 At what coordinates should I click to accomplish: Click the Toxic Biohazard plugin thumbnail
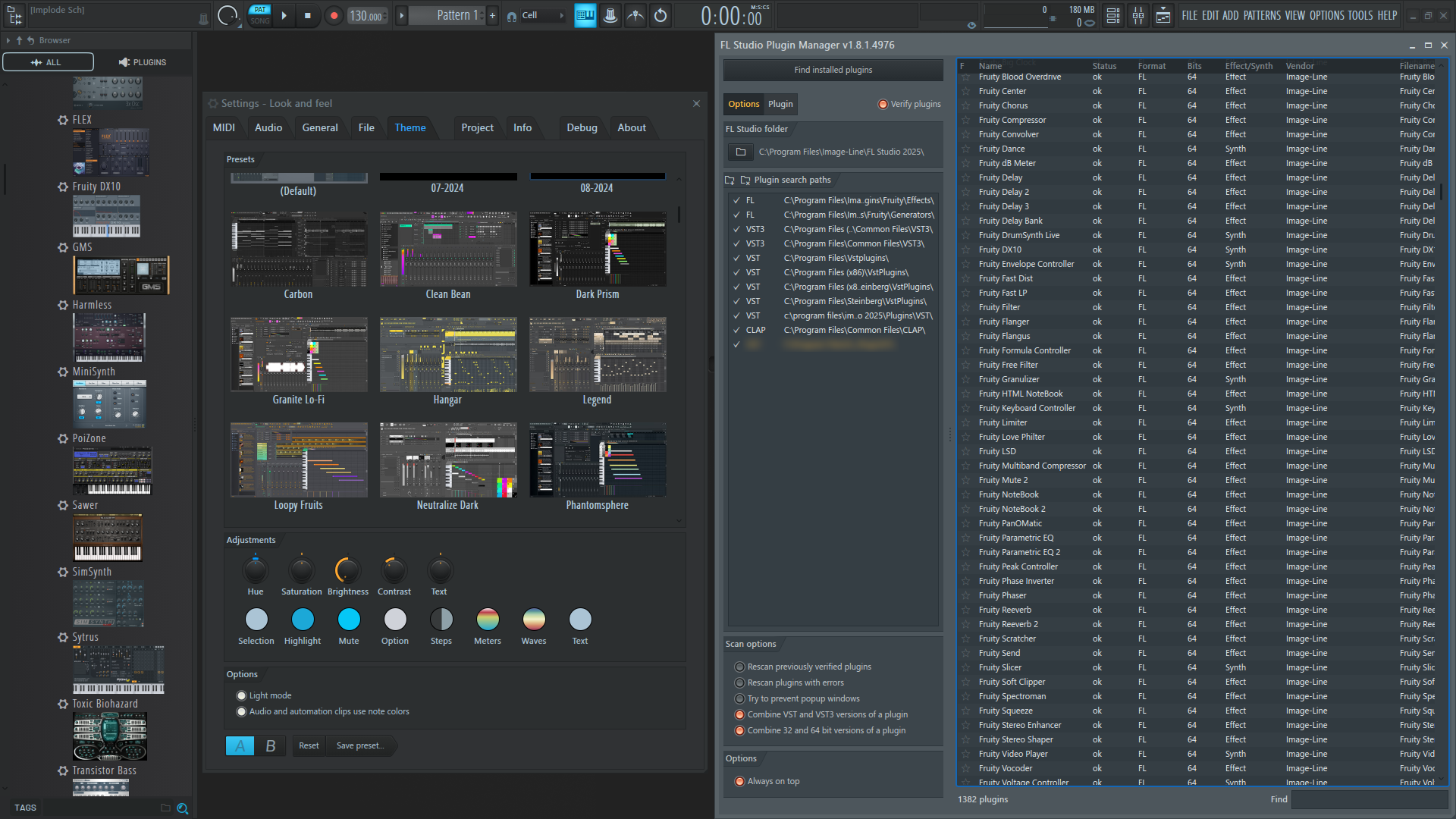pyautogui.click(x=110, y=736)
